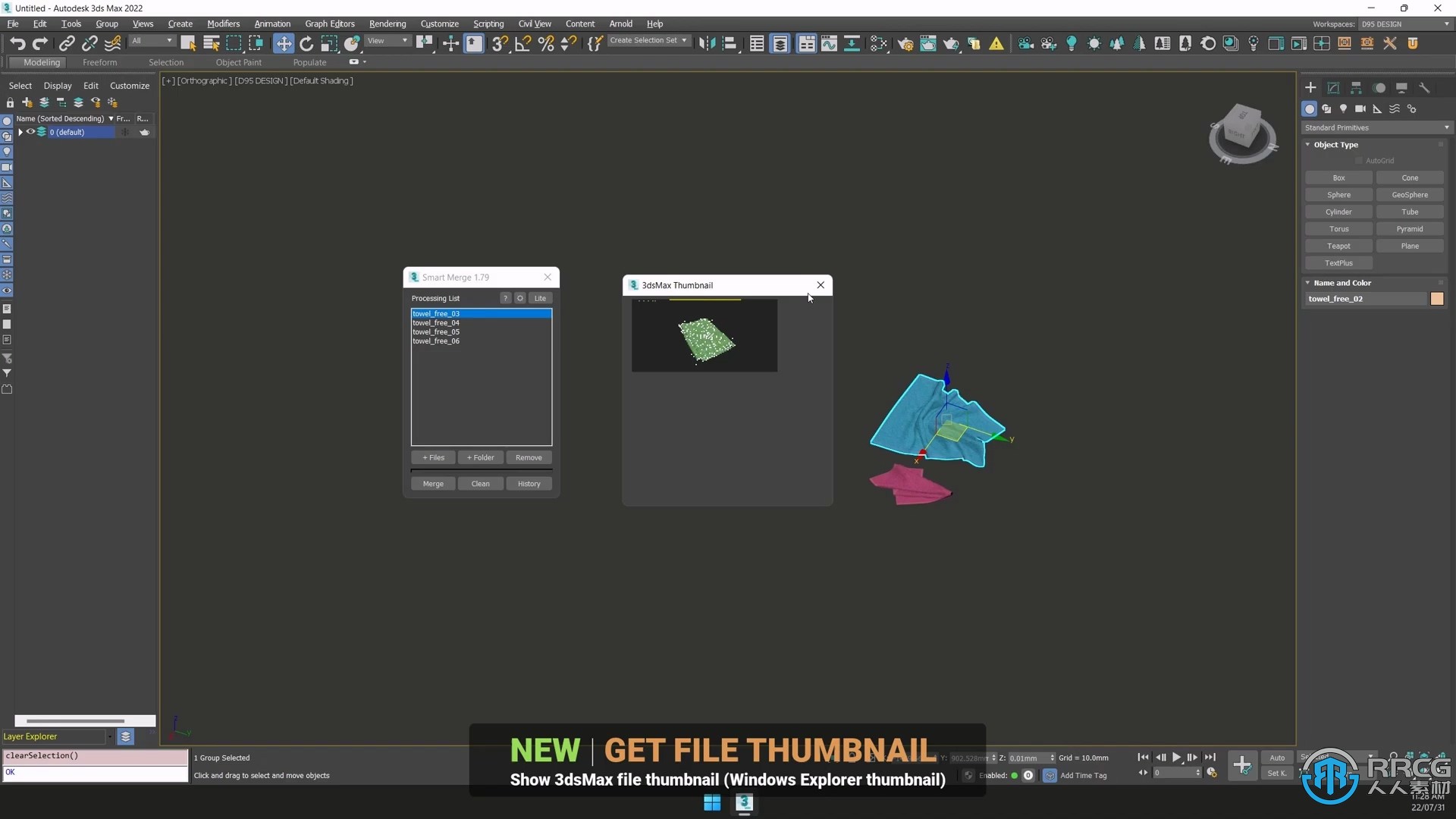Activate the Select and Scale tool

coord(329,43)
